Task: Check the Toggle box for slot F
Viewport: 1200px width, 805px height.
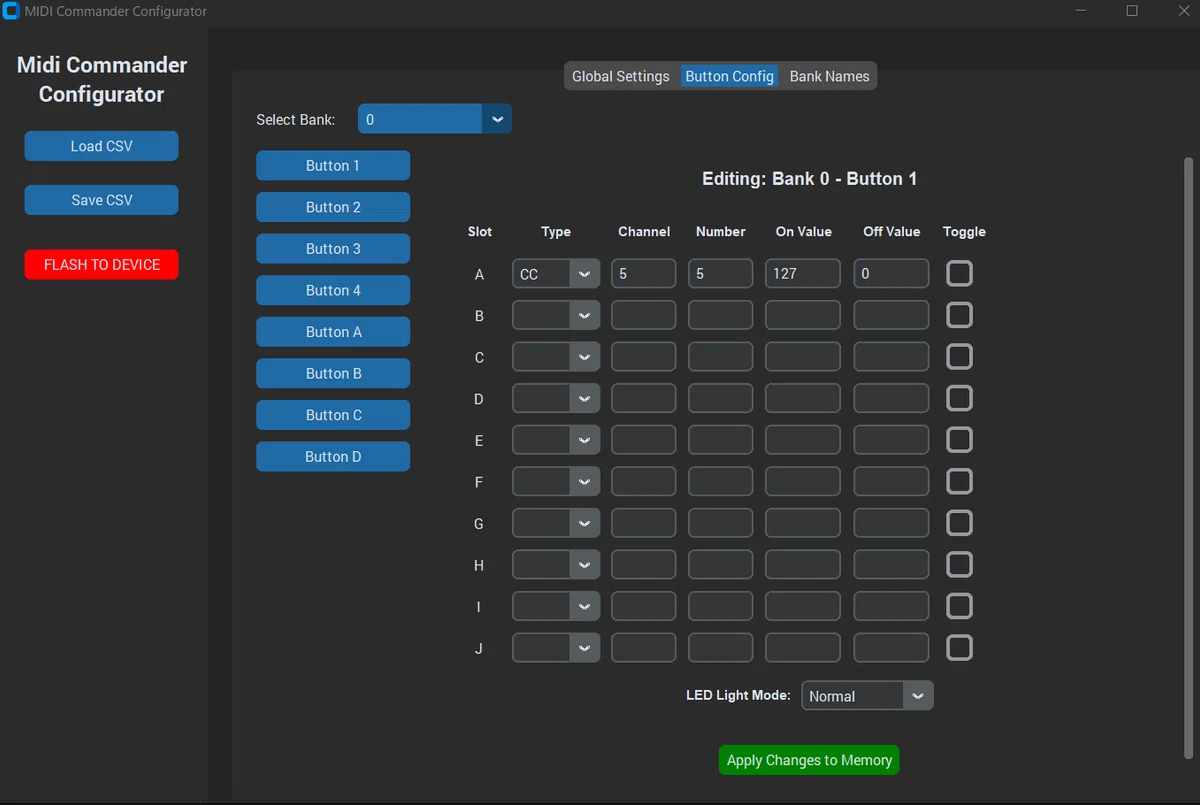Action: click(x=959, y=481)
